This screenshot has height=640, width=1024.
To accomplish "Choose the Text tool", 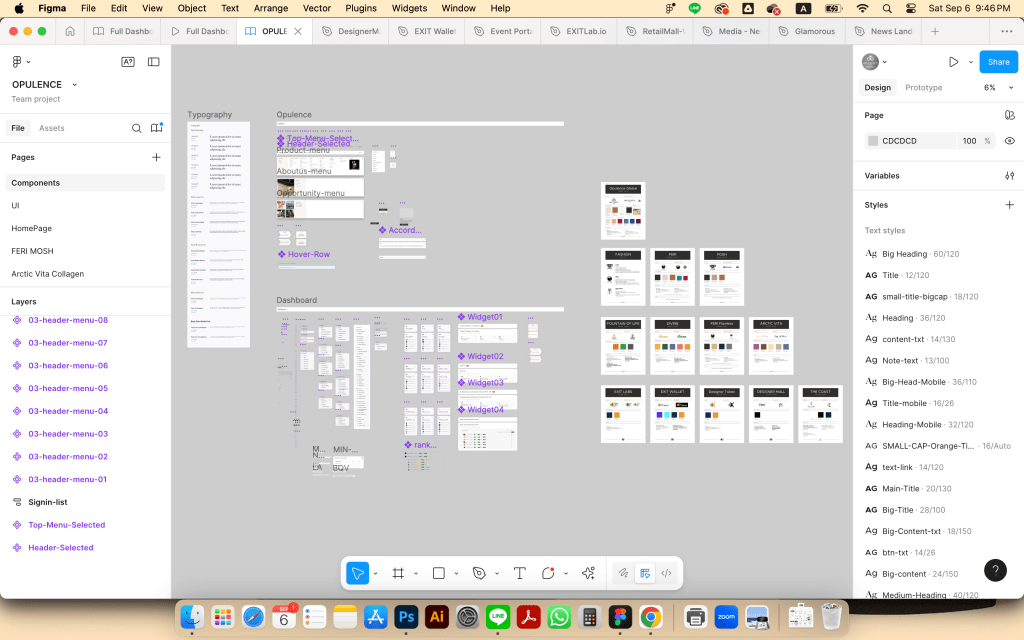I will [520, 573].
